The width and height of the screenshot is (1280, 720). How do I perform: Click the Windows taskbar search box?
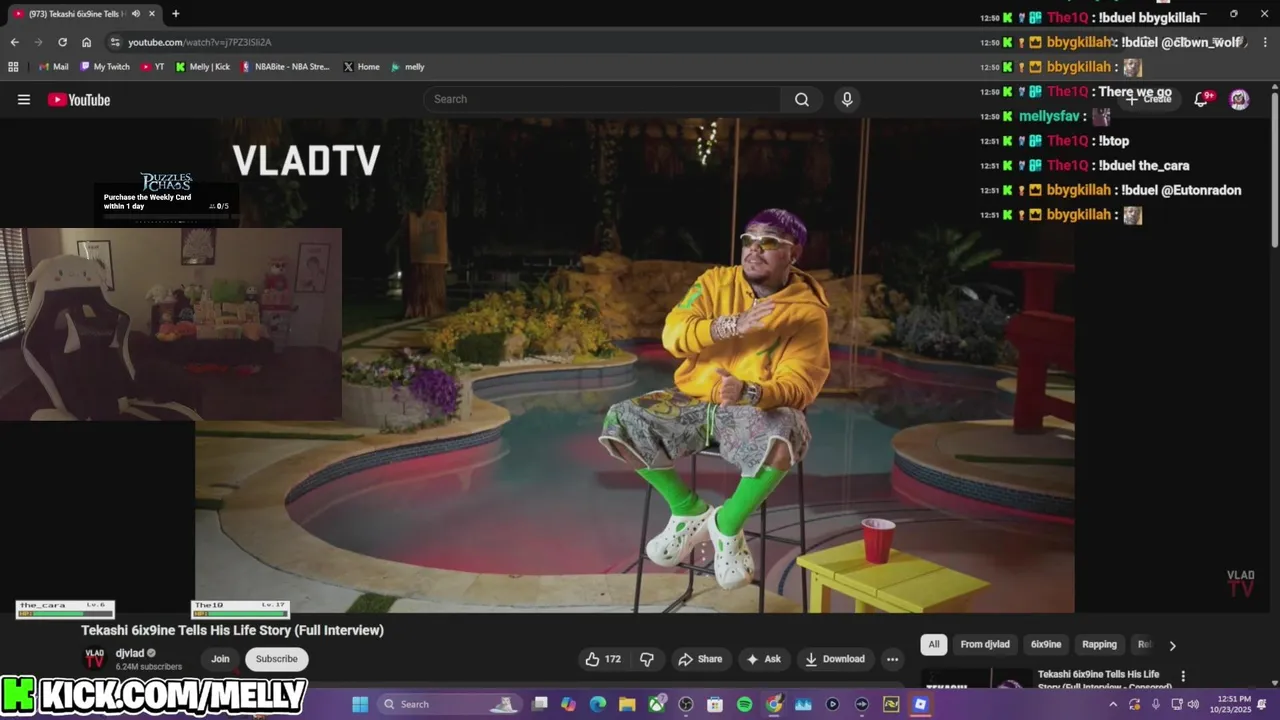tap(448, 704)
